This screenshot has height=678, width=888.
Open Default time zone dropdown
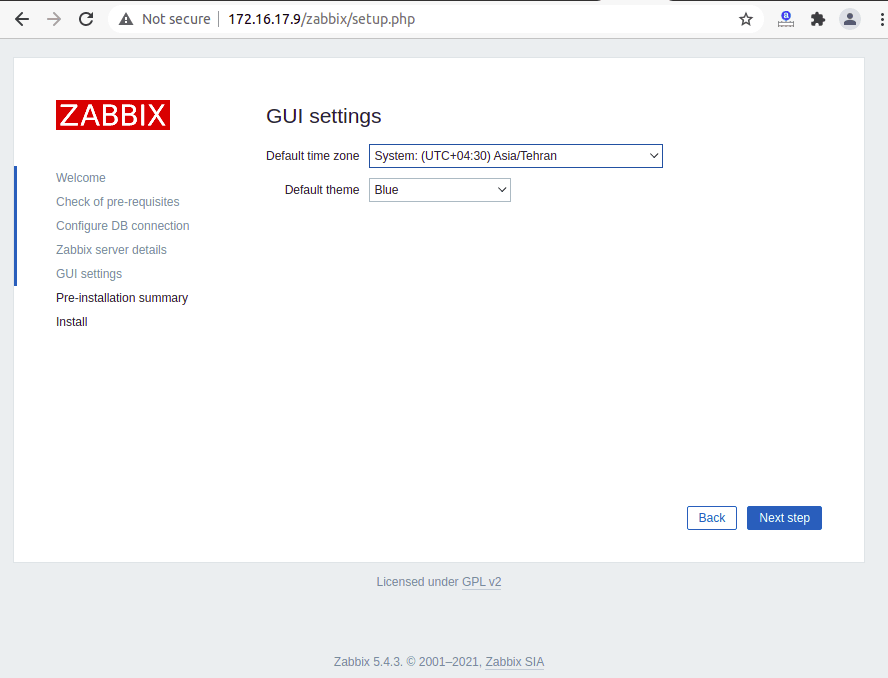(515, 156)
